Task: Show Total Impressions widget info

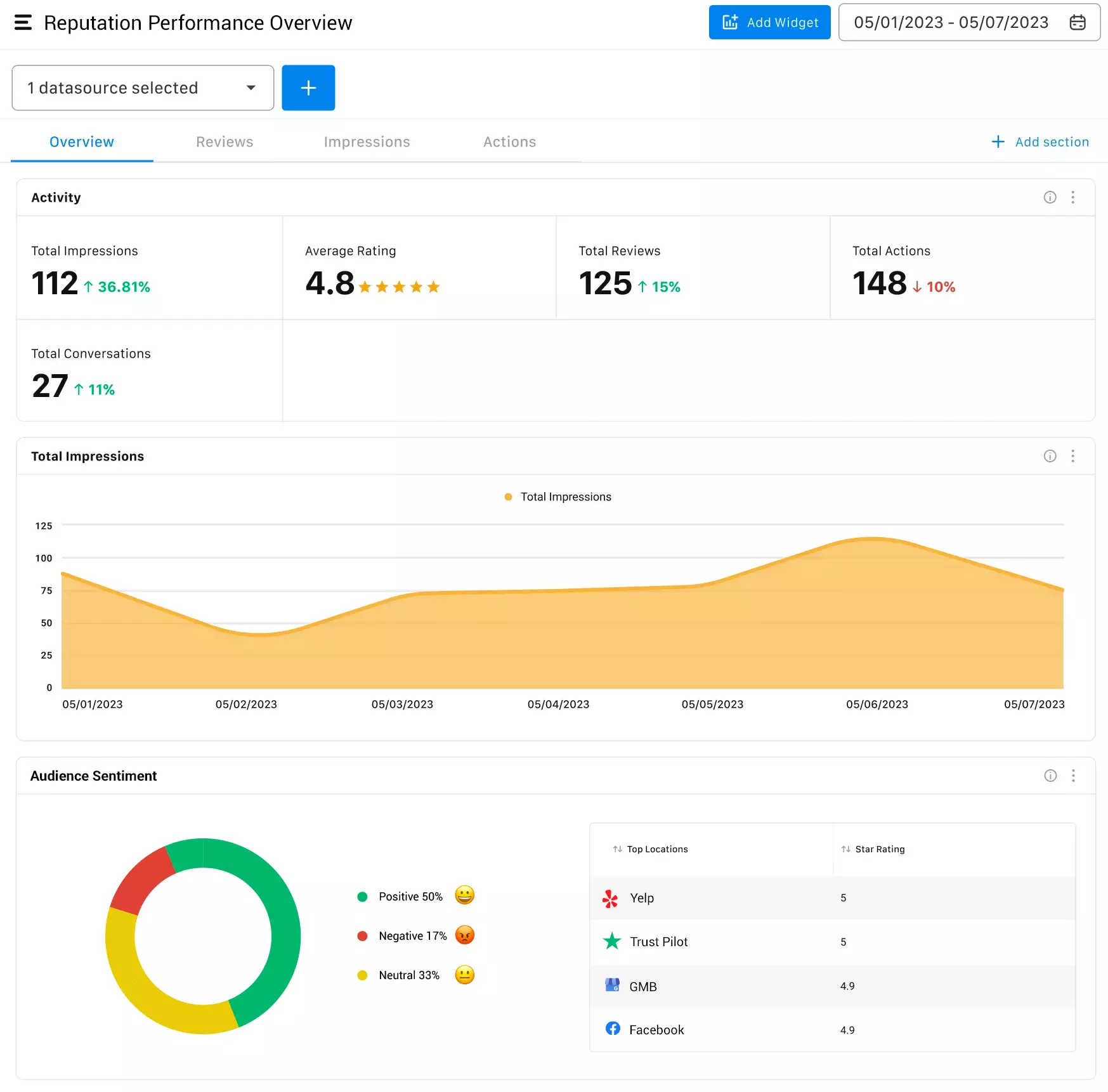Action: tap(1050, 456)
